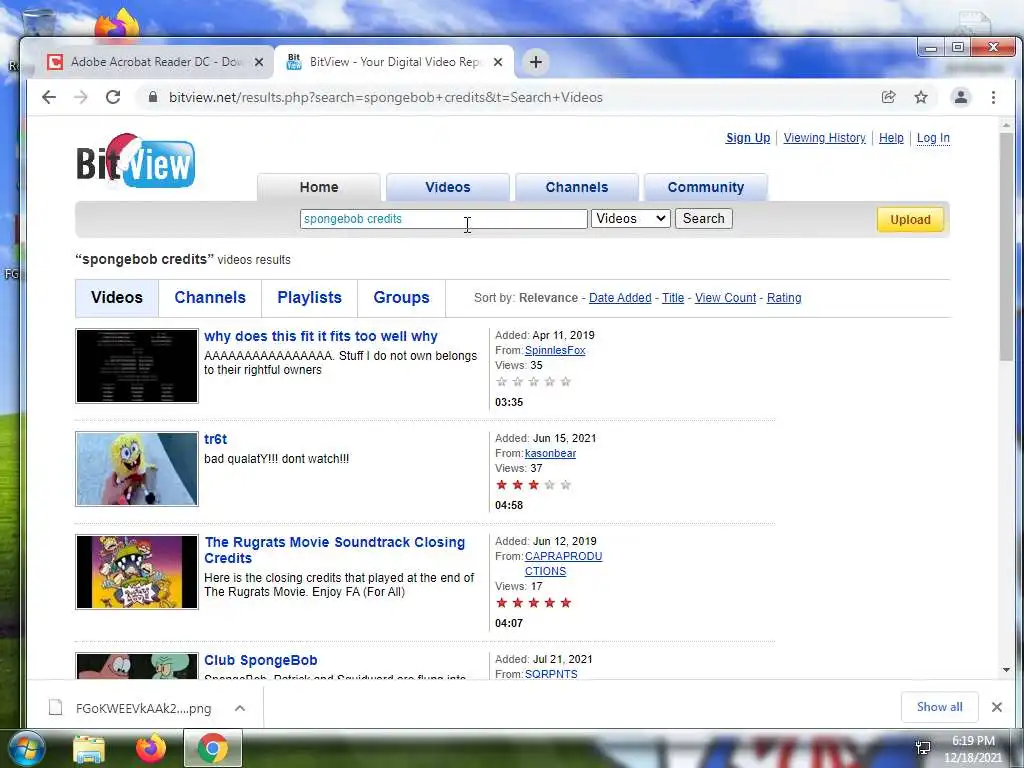Viewport: 1024px width, 768px height.
Task: Click the network icon in the system tray
Action: 923,747
